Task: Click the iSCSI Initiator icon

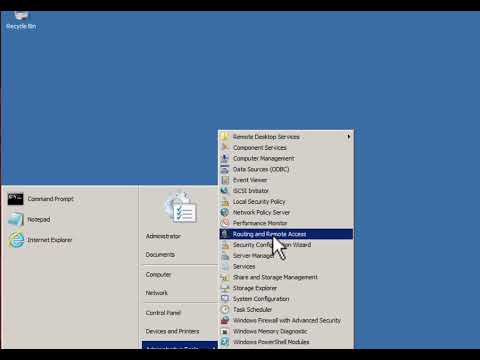Action: click(225, 191)
